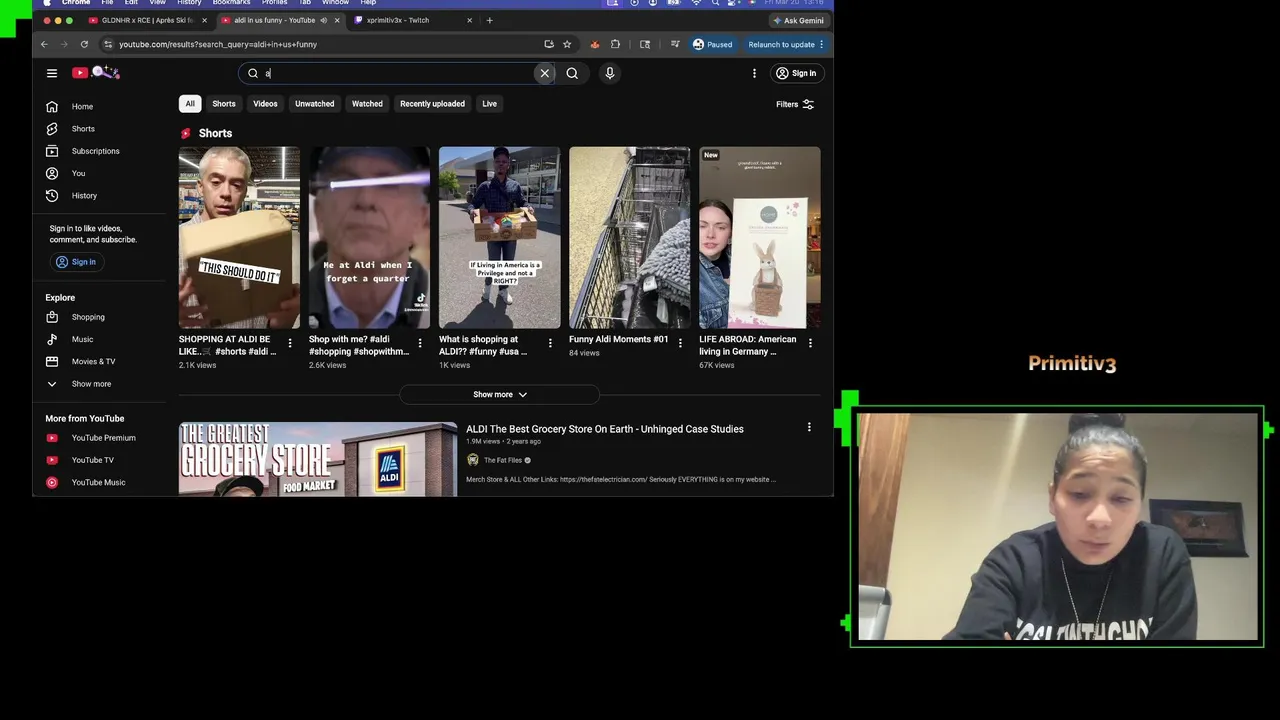Screen dimensions: 1280x720
Task: Bookmark this page with star icon
Action: (567, 44)
